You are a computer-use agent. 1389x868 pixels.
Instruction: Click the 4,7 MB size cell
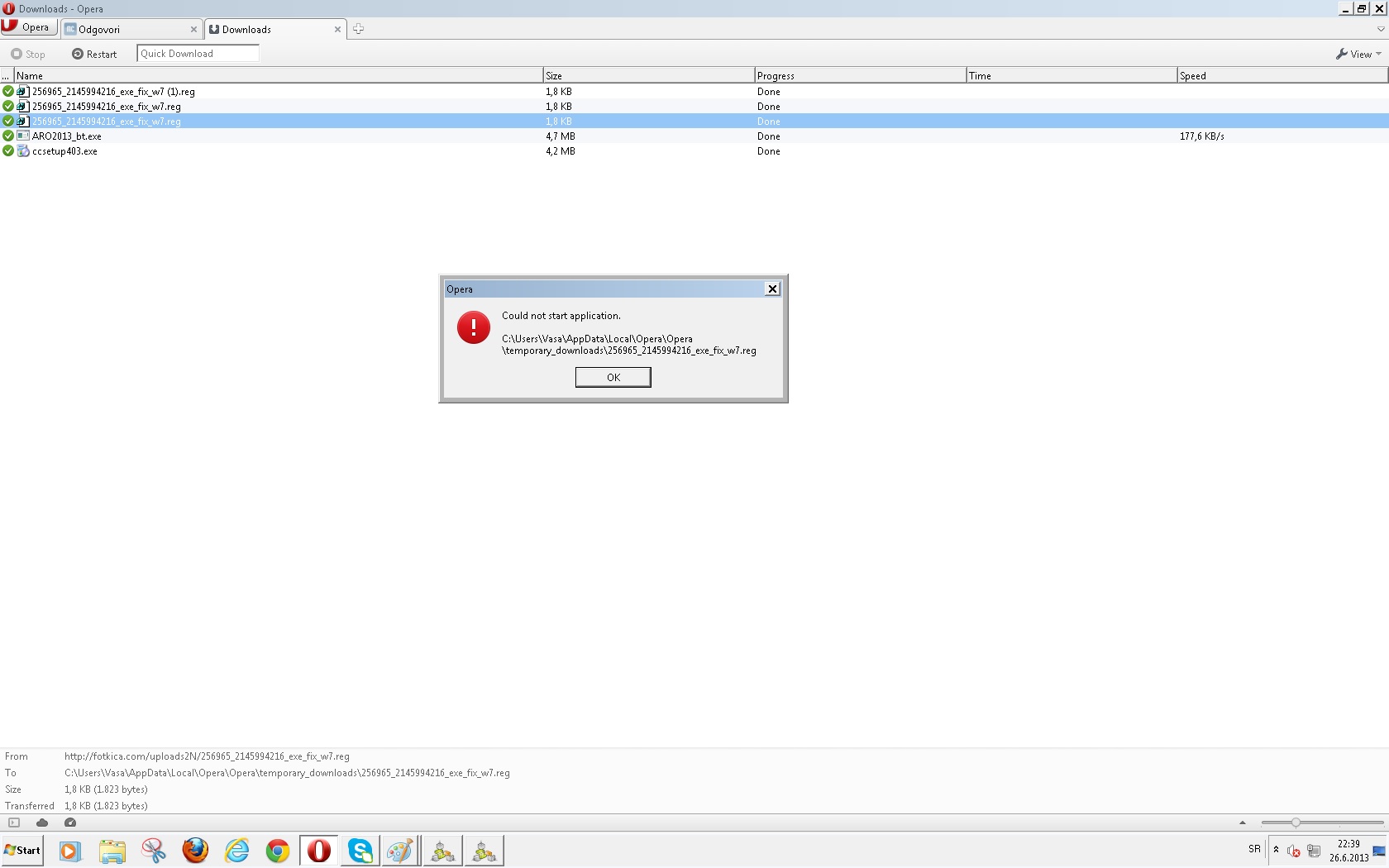(561, 136)
